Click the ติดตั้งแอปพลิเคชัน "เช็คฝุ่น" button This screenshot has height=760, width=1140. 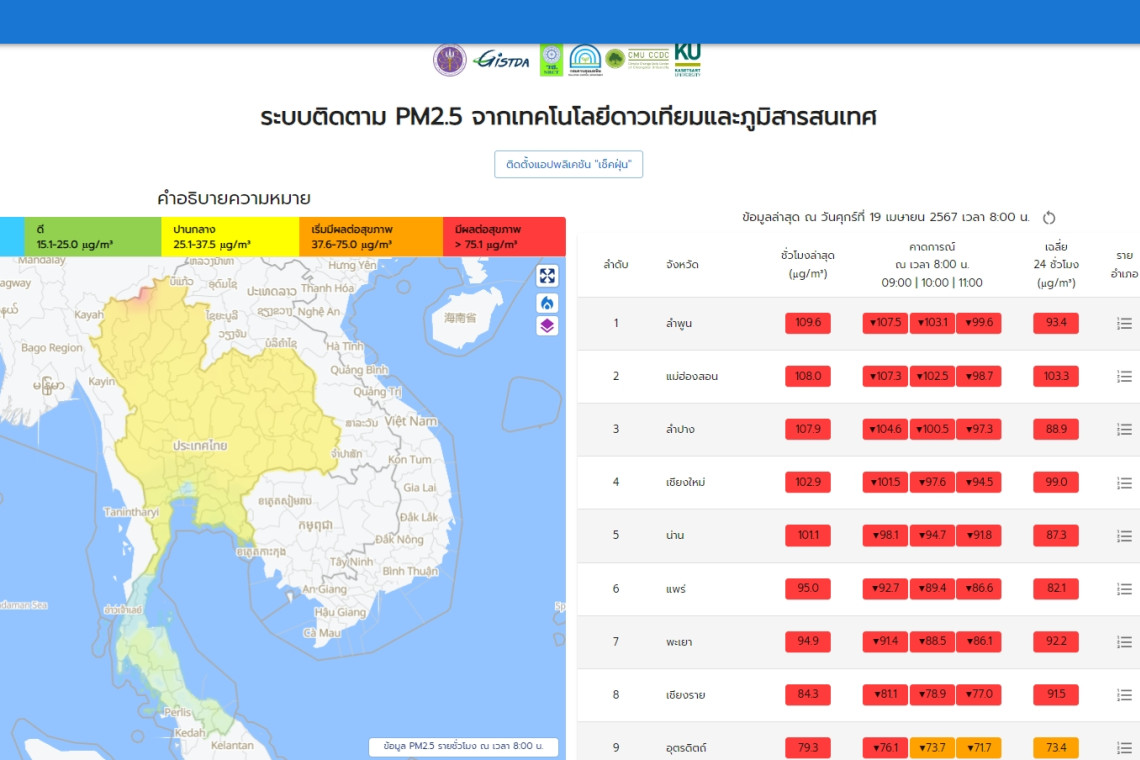[568, 164]
